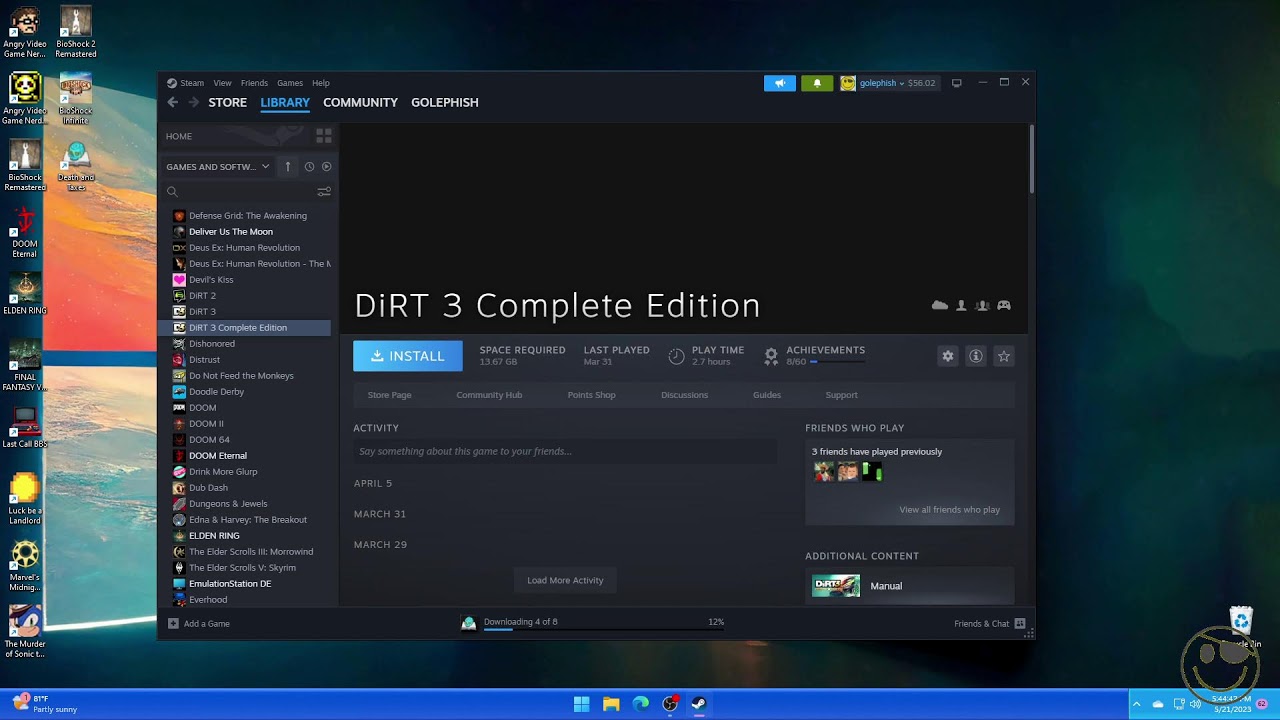Open the Friends & Chat icon
This screenshot has height=720, width=1280.
[x=1020, y=623]
